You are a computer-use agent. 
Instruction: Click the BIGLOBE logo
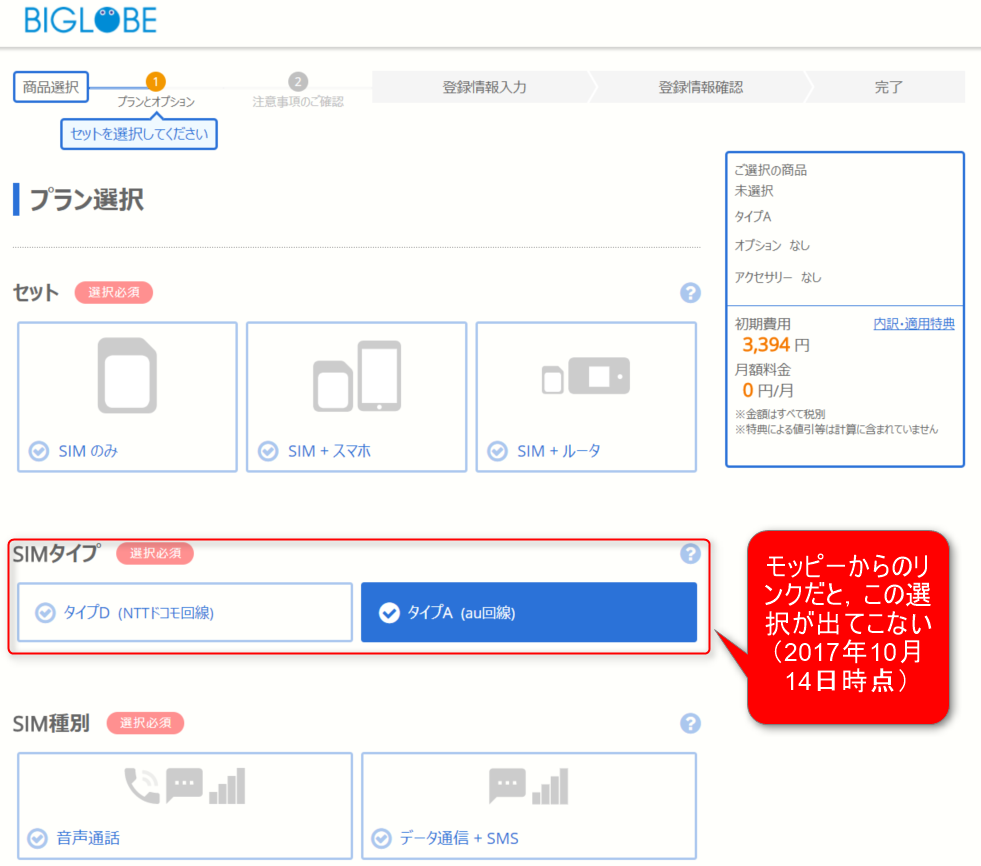[91, 20]
